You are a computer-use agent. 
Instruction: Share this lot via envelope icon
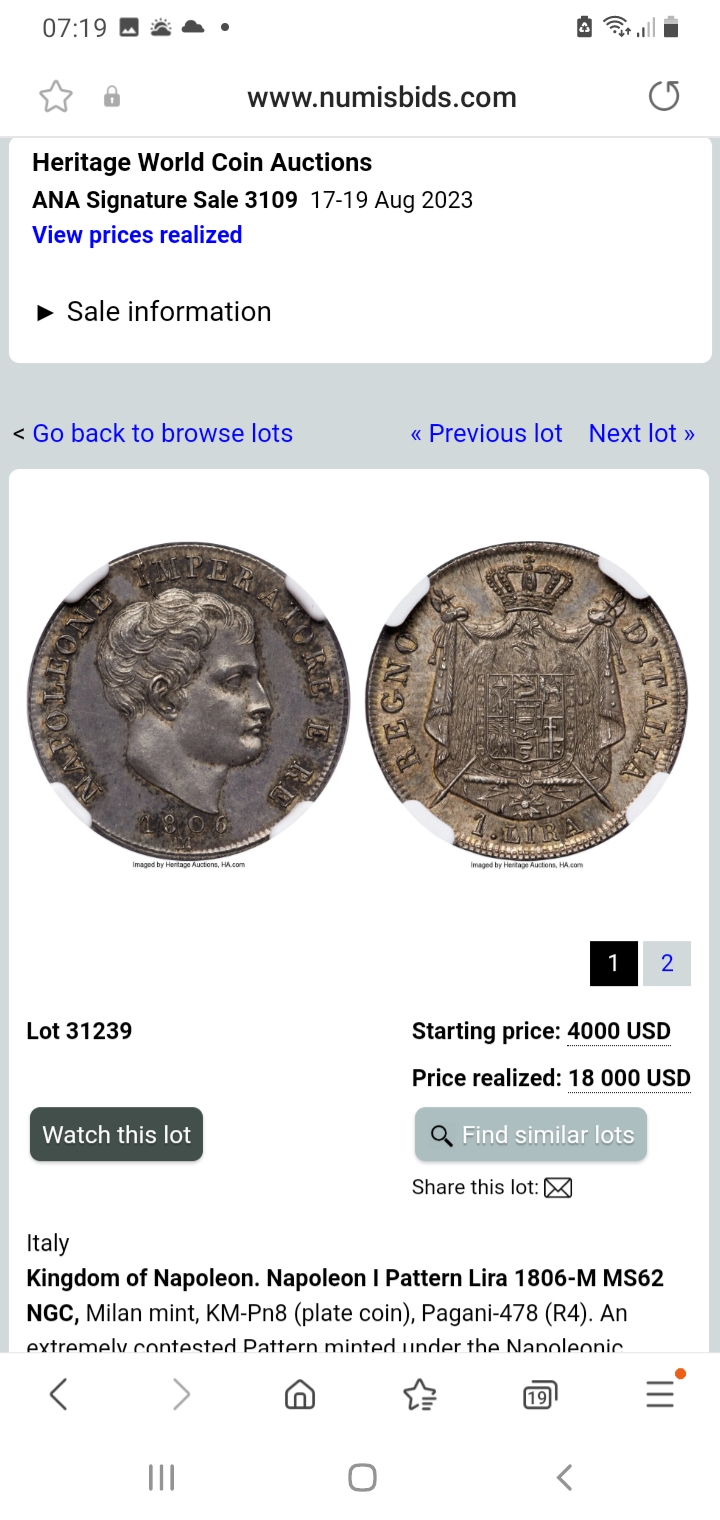(x=558, y=1188)
